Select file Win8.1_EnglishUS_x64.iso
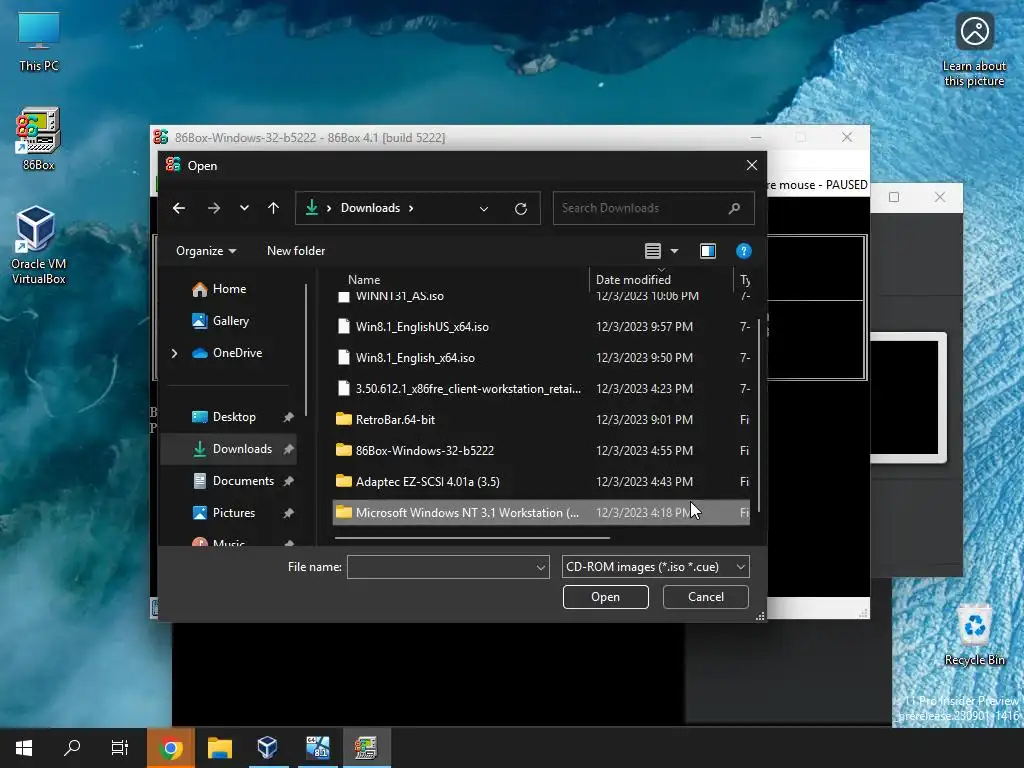 pyautogui.click(x=541, y=327)
